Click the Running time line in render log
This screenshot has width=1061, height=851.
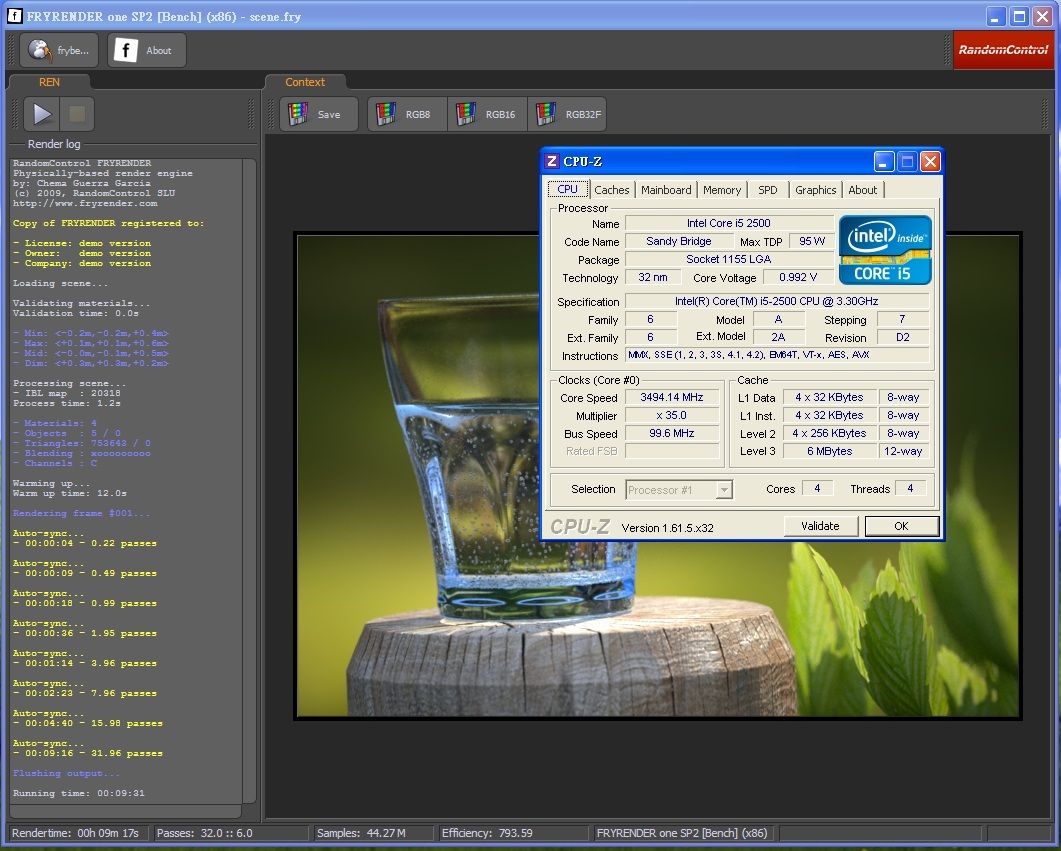pyautogui.click(x=78, y=793)
